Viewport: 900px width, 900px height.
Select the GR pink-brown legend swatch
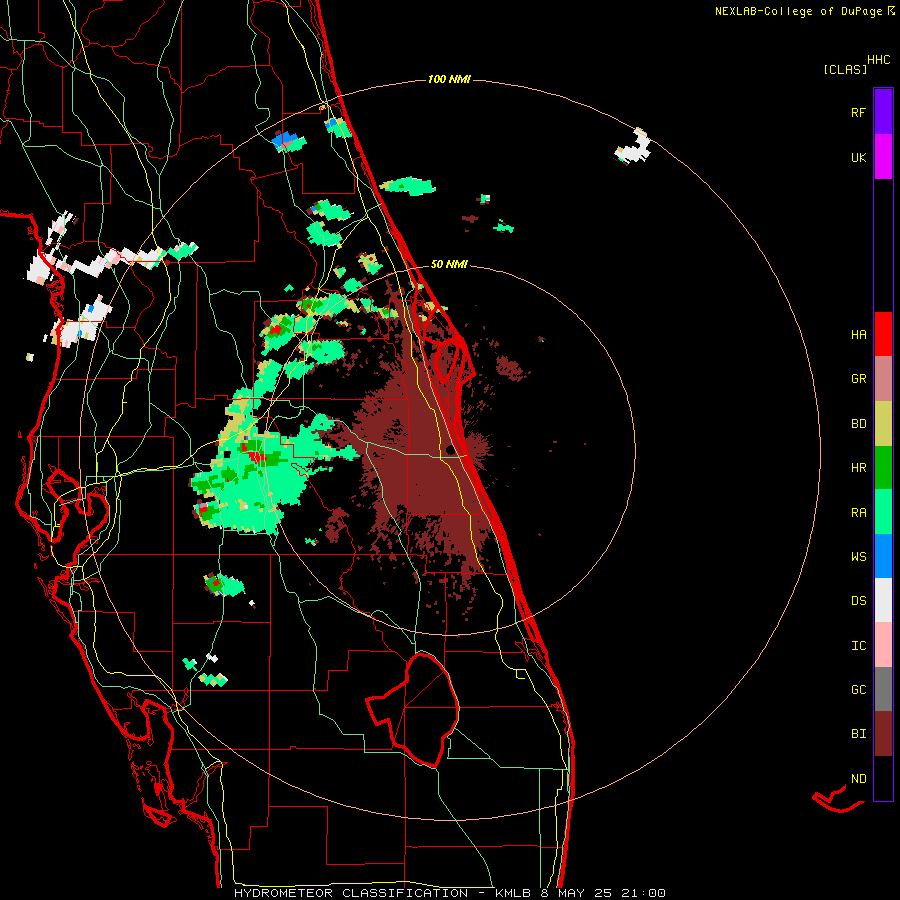[x=883, y=379]
